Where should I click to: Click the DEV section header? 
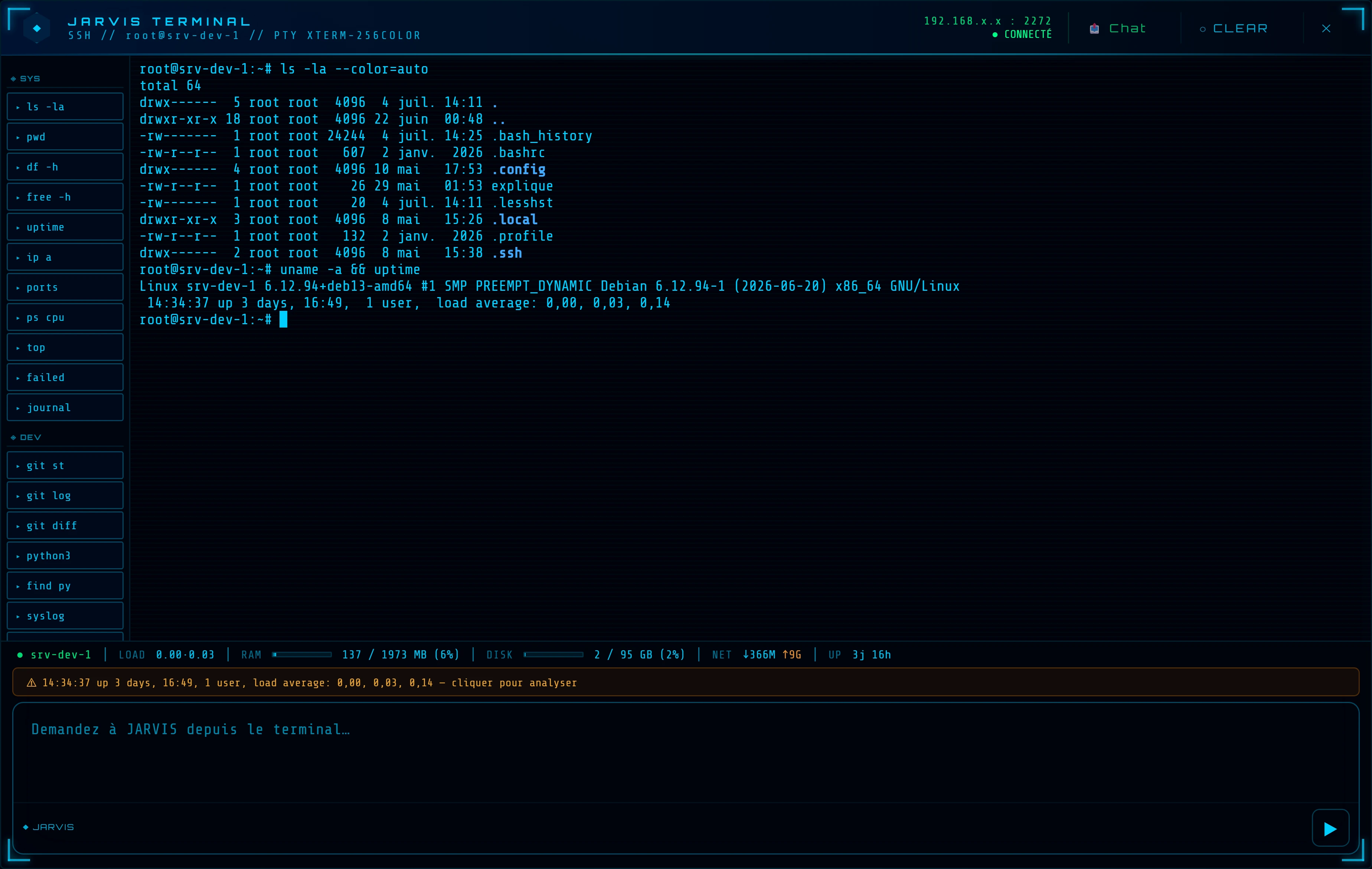point(26,437)
